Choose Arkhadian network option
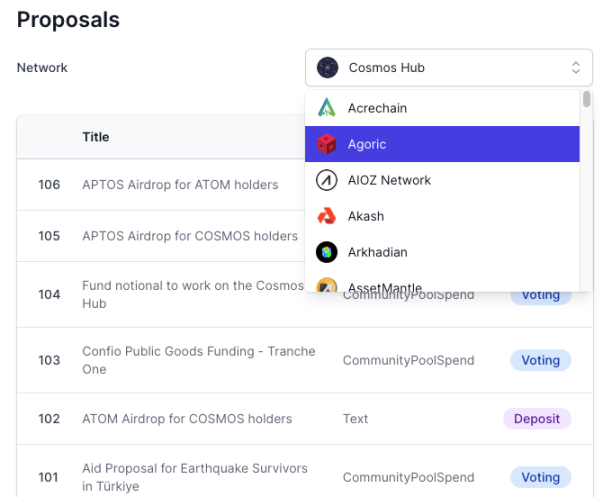This screenshot has width=603, height=497. click(x=377, y=252)
